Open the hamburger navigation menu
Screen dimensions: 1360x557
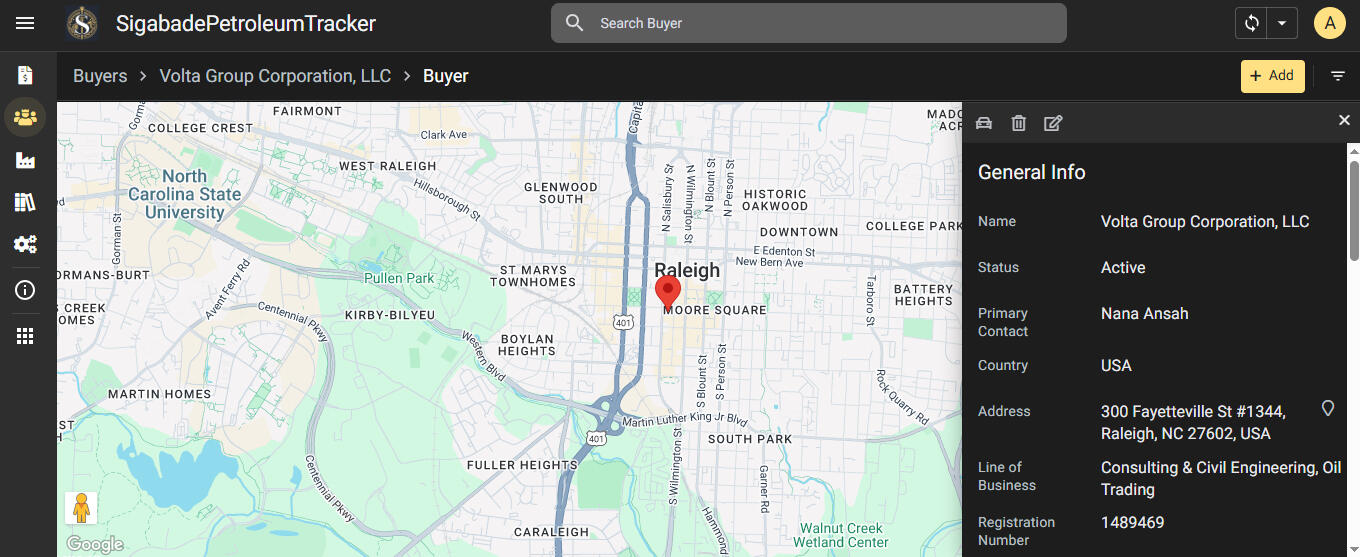pyautogui.click(x=25, y=23)
